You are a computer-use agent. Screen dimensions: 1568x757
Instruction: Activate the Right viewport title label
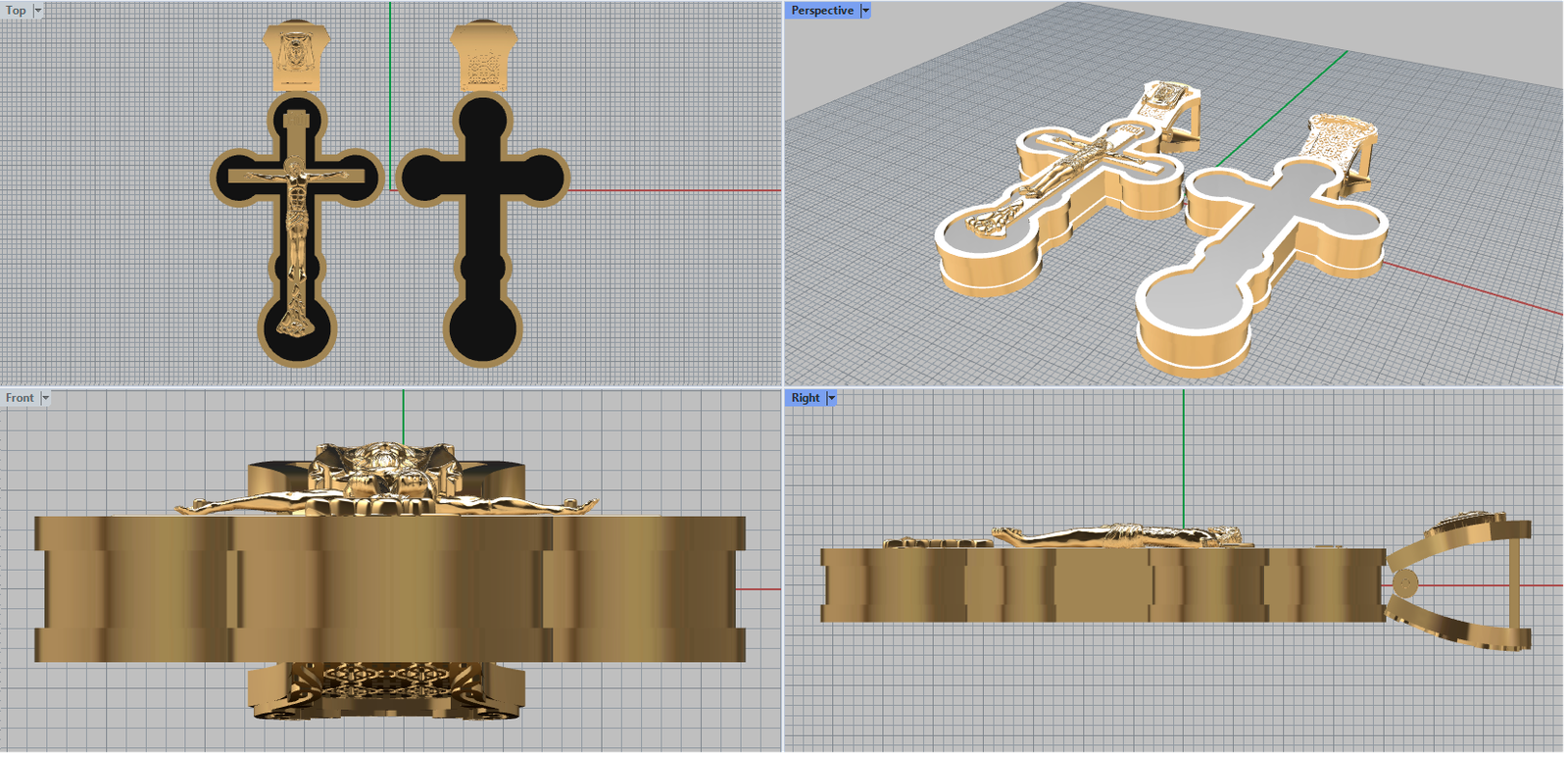point(806,398)
